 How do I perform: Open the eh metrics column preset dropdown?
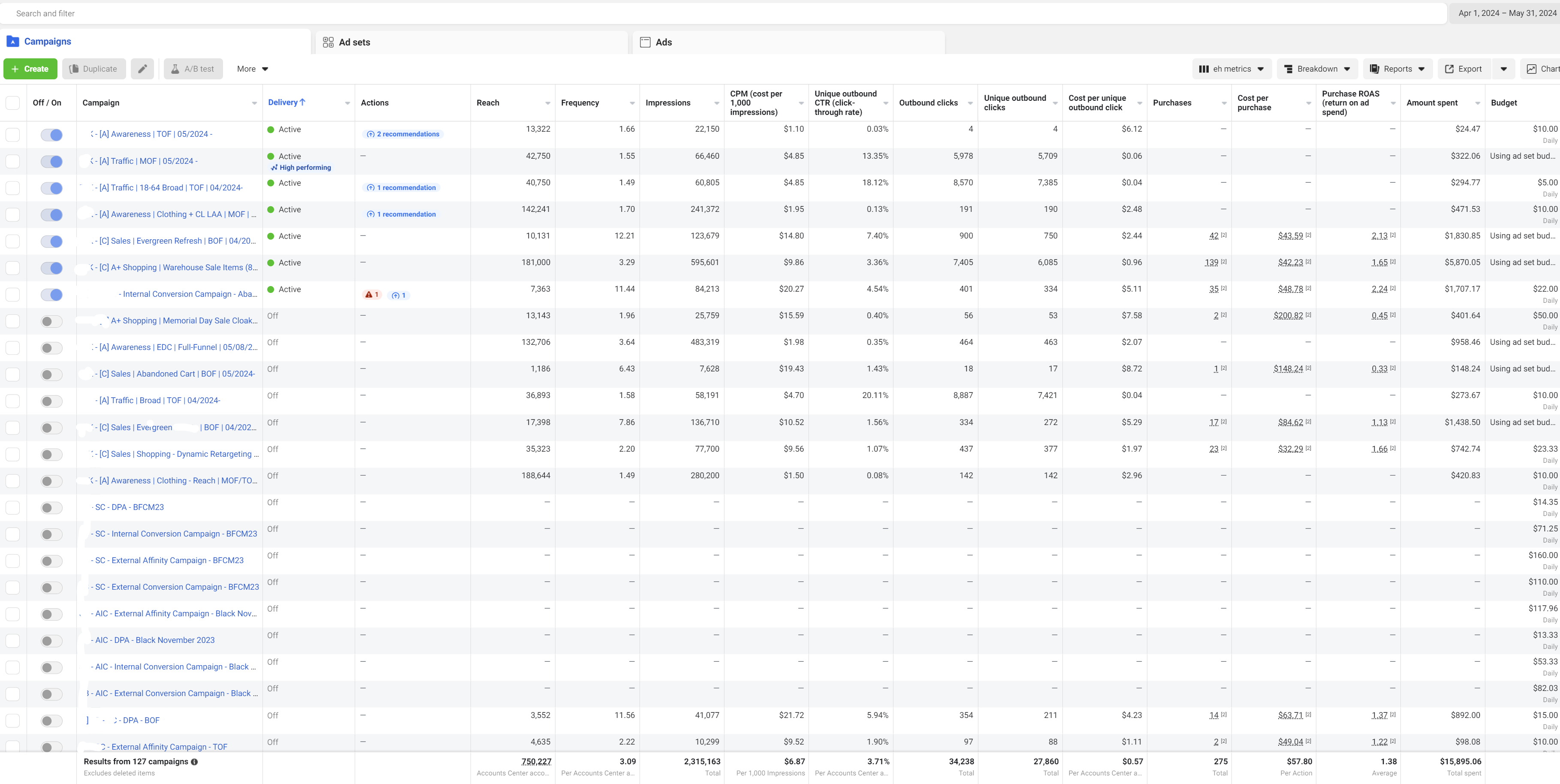[1232, 69]
